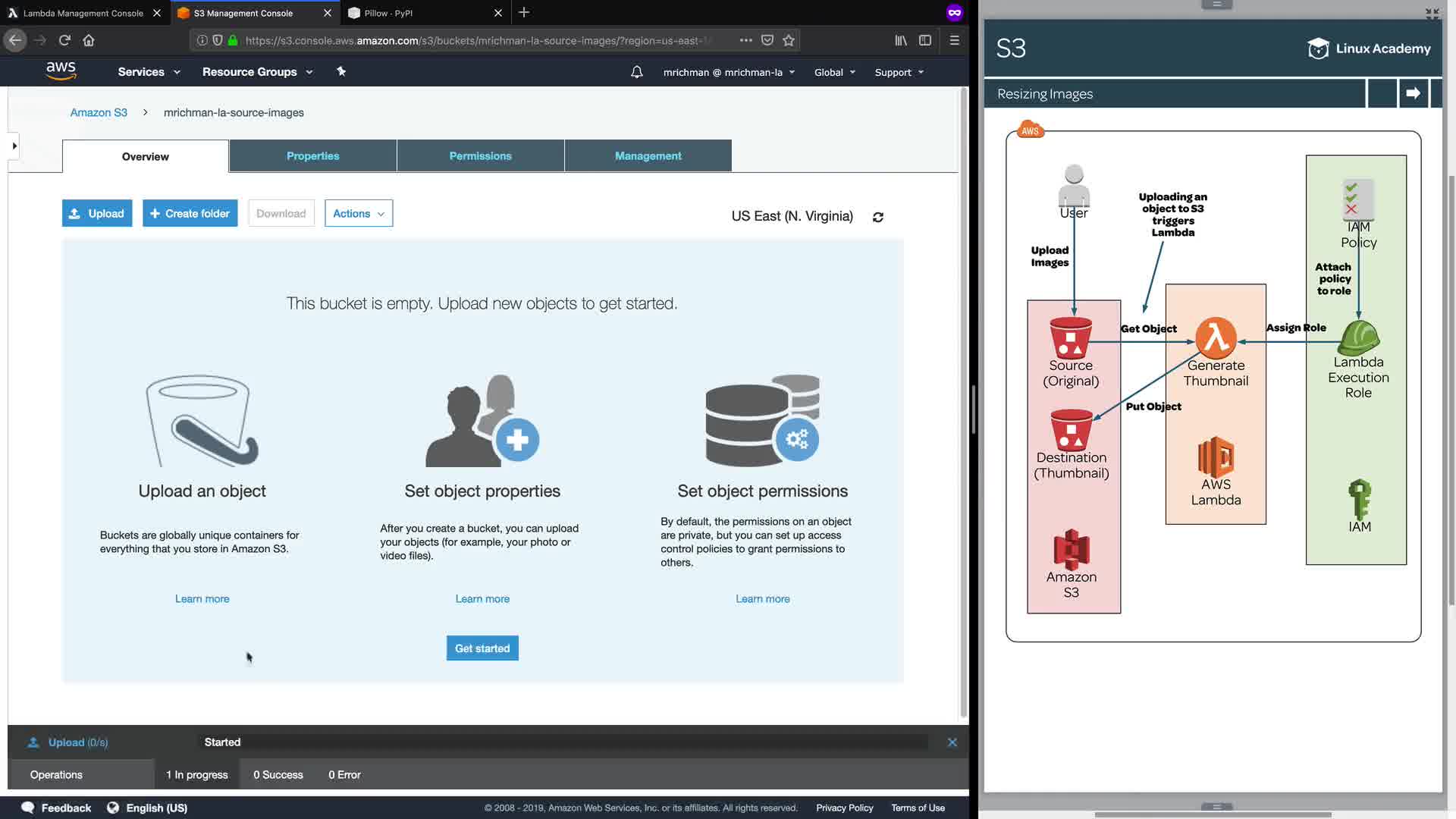Click the Get started button
The width and height of the screenshot is (1456, 819).
click(482, 648)
